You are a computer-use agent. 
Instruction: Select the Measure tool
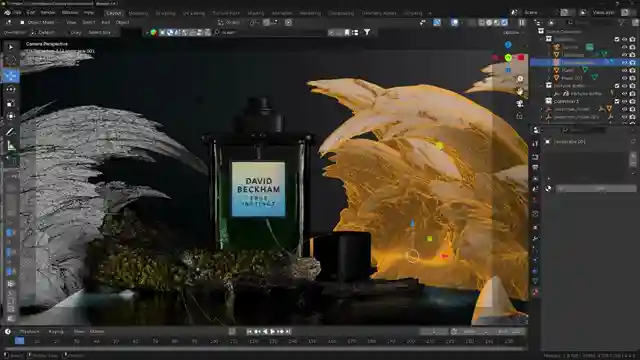[x=11, y=146]
